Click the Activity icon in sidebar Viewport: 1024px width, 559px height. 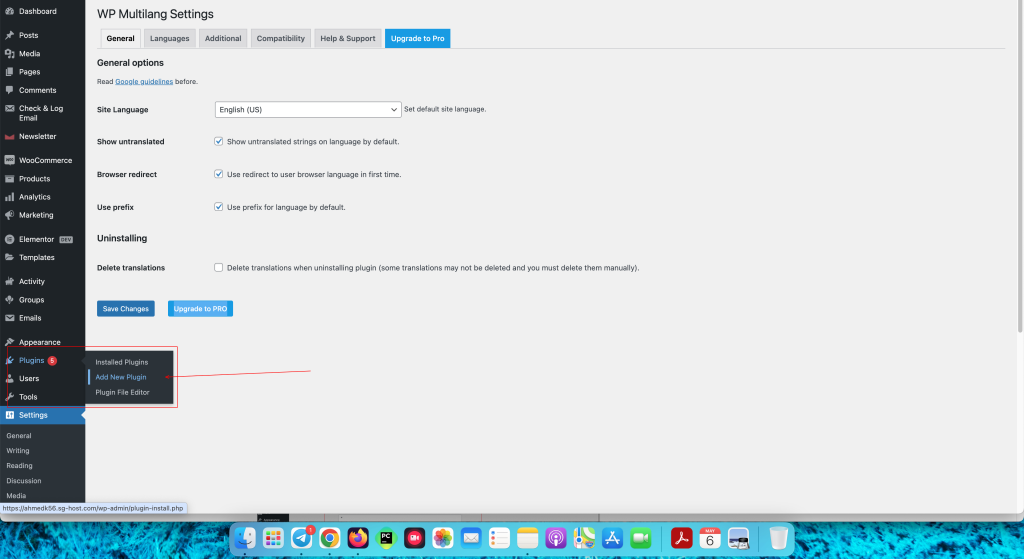10,281
